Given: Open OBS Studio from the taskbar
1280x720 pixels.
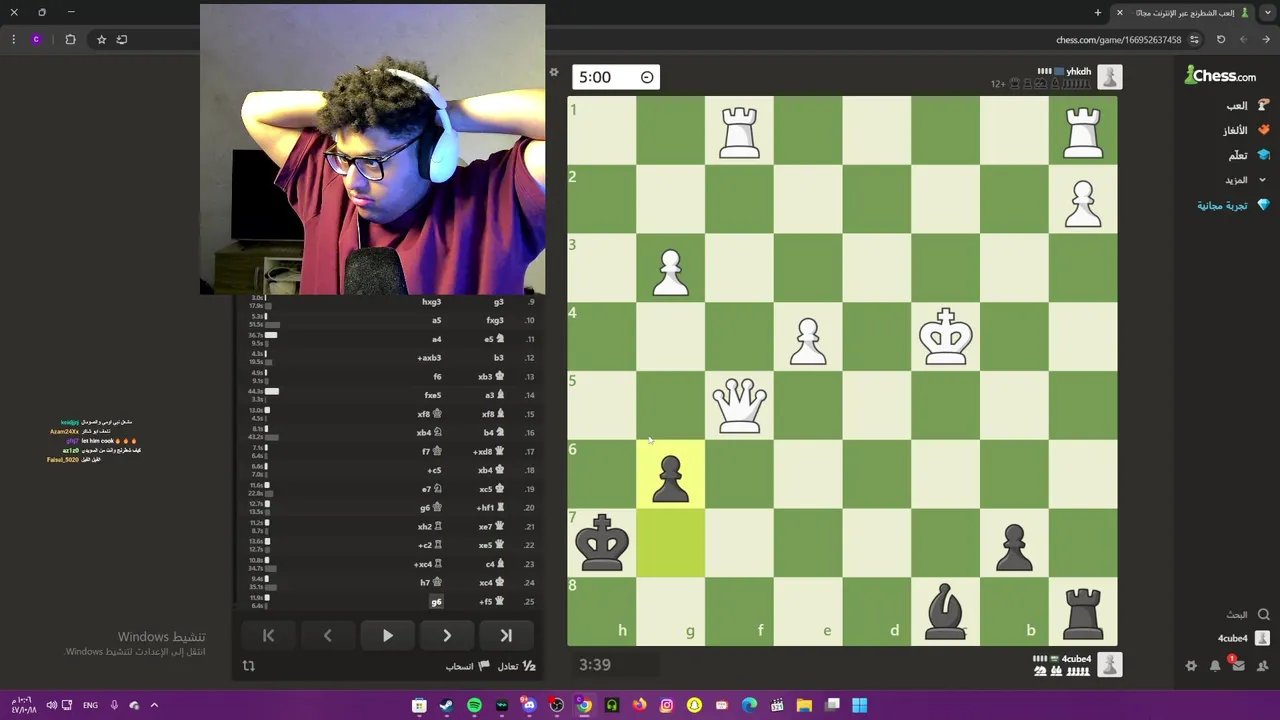Looking at the screenshot, I should click(556, 705).
